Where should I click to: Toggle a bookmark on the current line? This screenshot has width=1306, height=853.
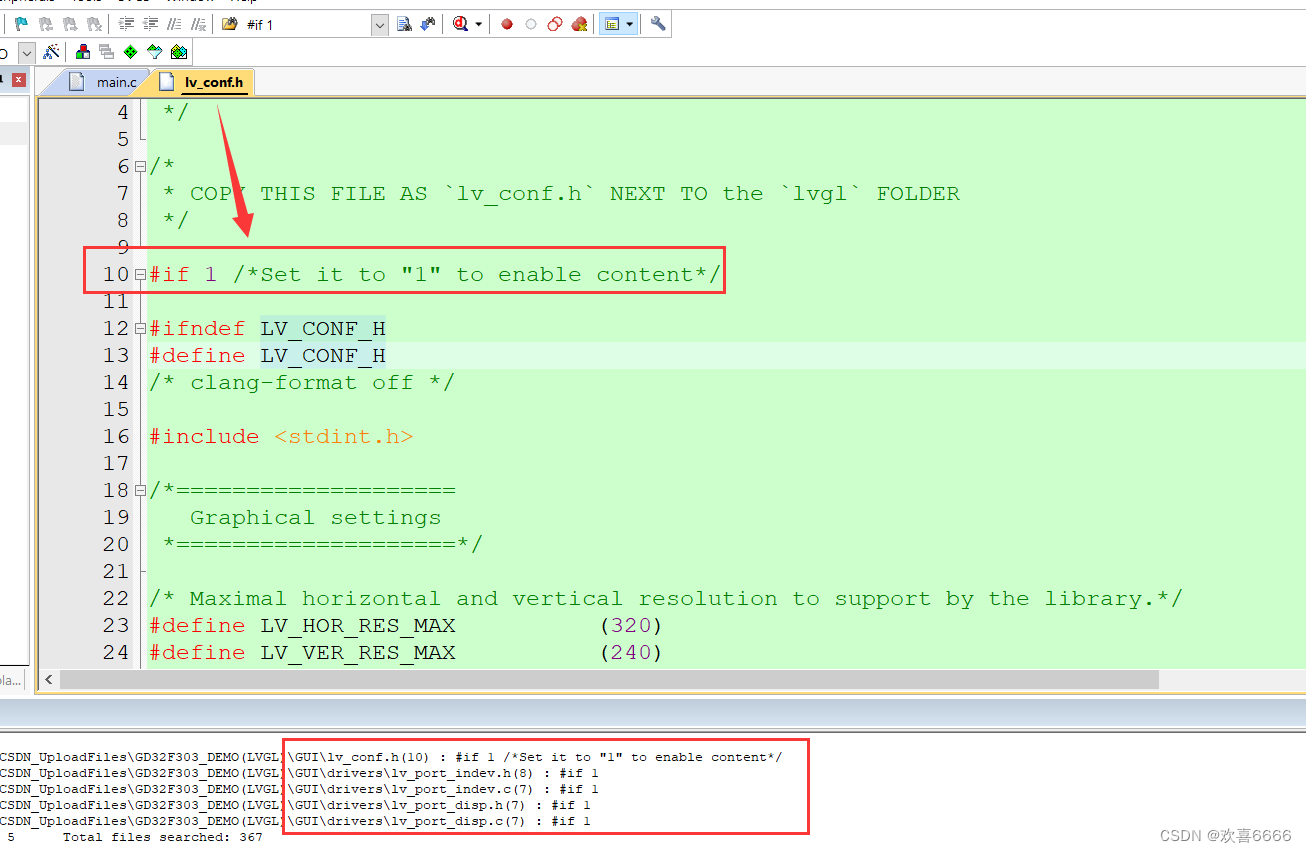coord(20,23)
